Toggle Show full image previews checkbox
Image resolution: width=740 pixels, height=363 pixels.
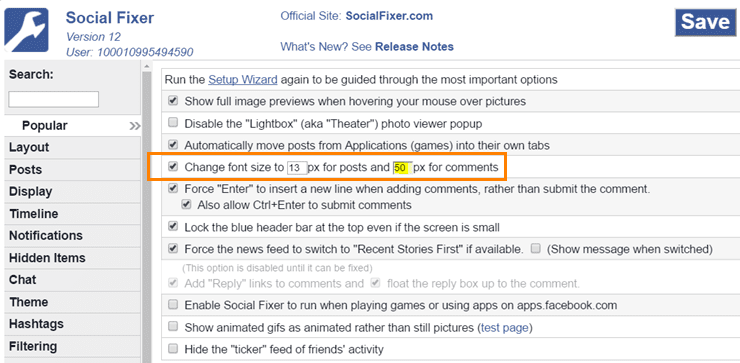tap(173, 101)
